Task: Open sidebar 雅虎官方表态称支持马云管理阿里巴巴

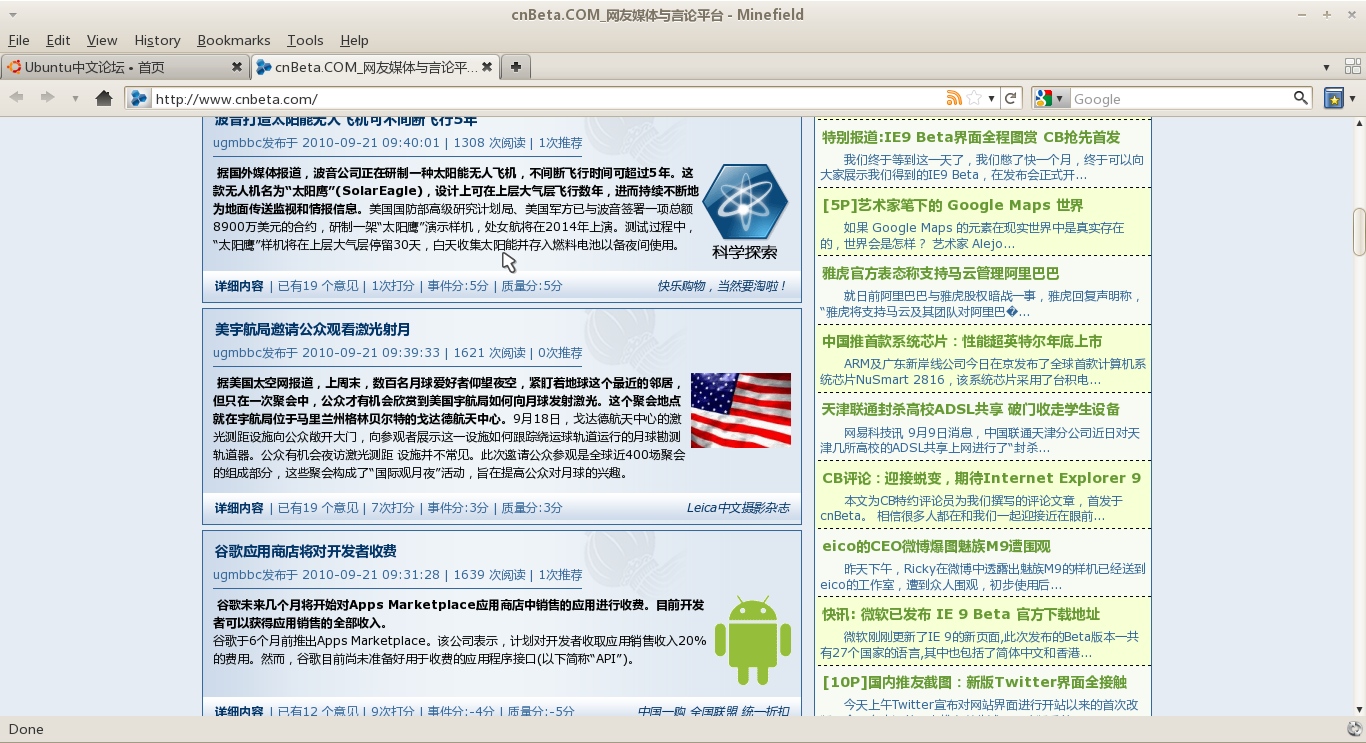Action: point(941,273)
